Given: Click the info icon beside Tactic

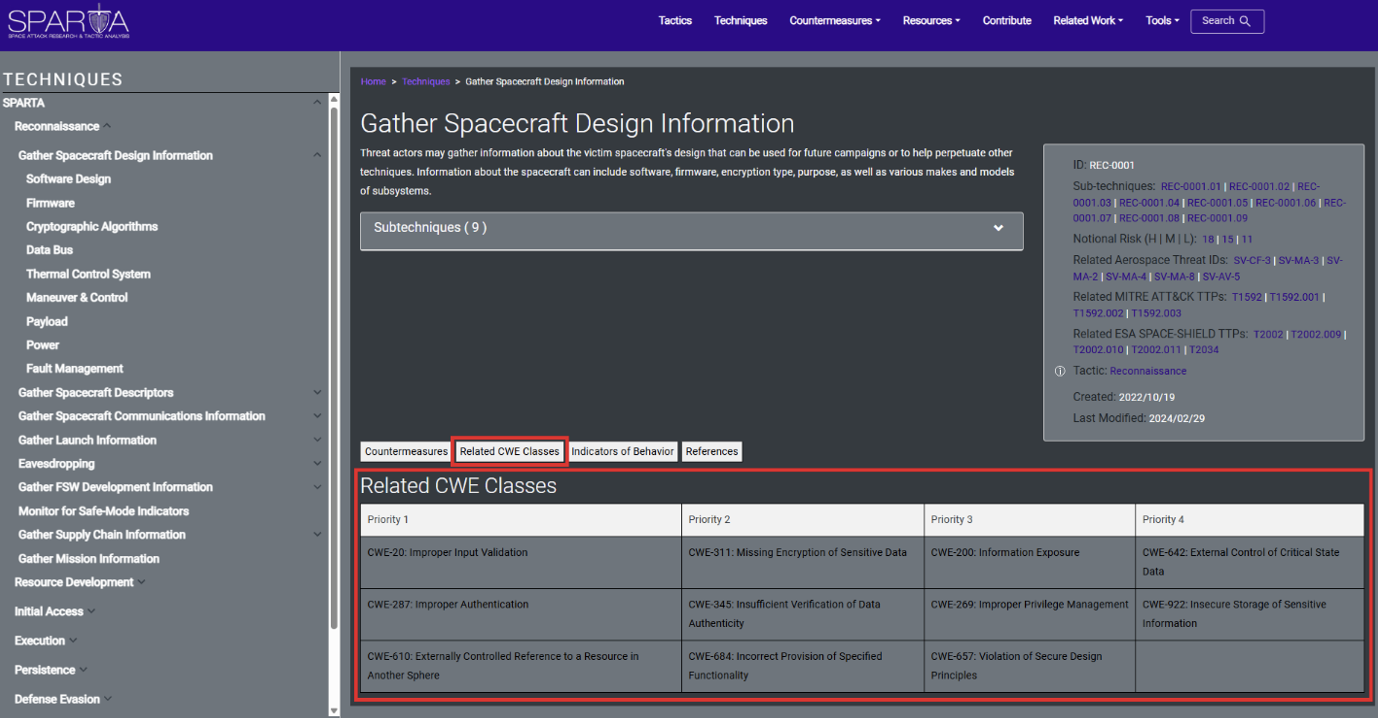Looking at the screenshot, I should (1060, 371).
